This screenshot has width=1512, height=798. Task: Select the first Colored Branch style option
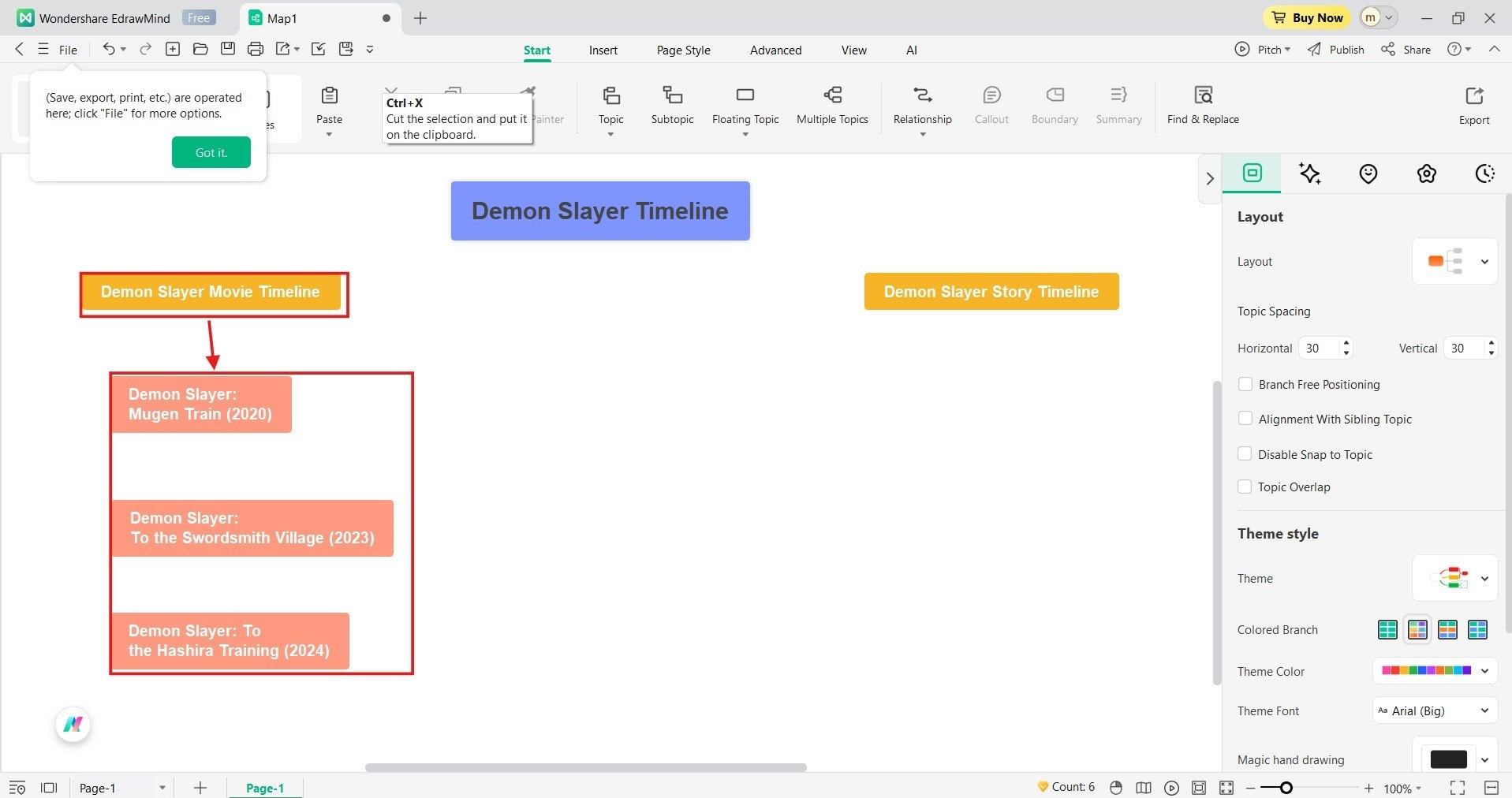1387,629
